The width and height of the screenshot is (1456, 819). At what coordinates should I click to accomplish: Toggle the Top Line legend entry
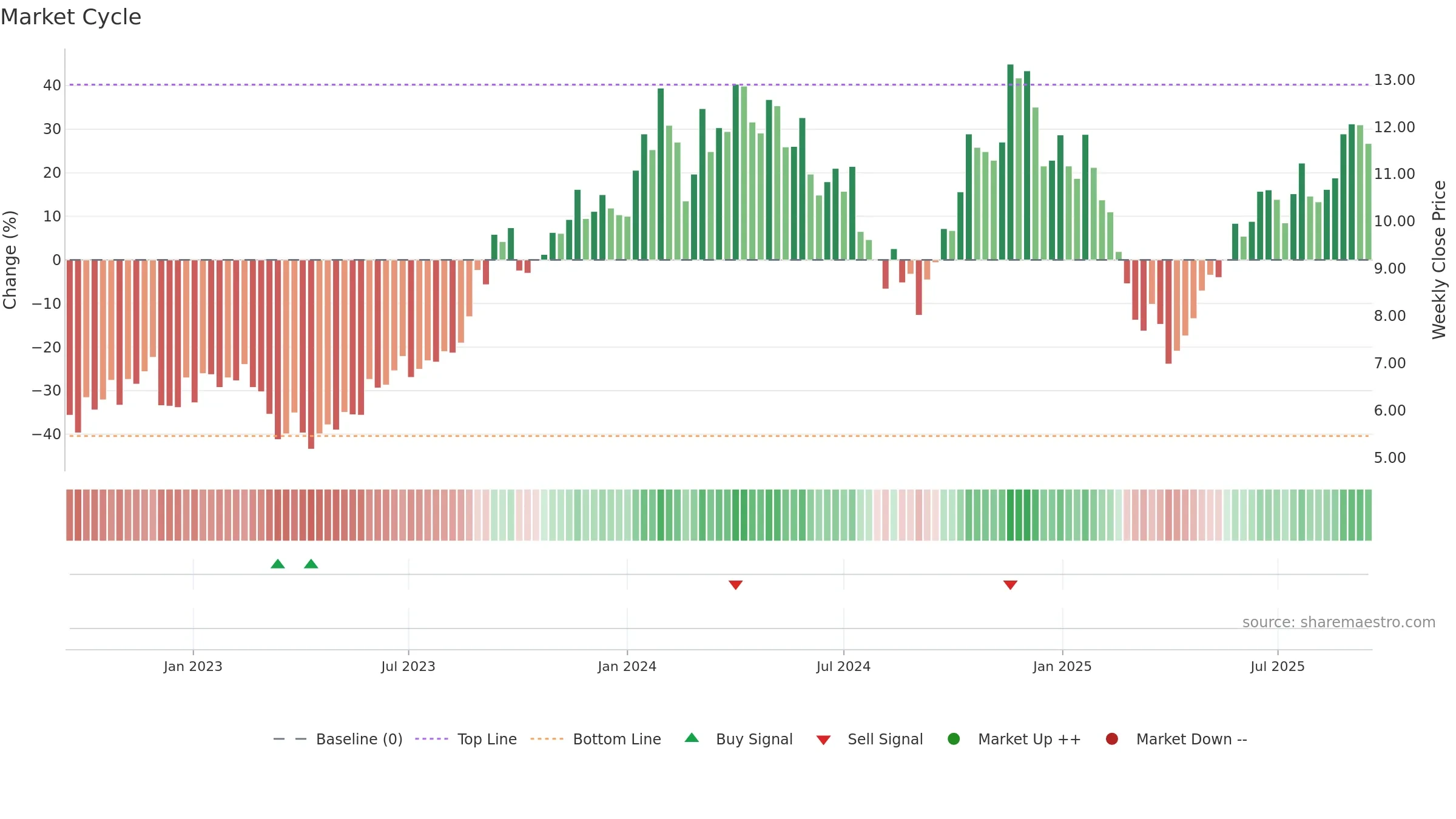[x=466, y=739]
